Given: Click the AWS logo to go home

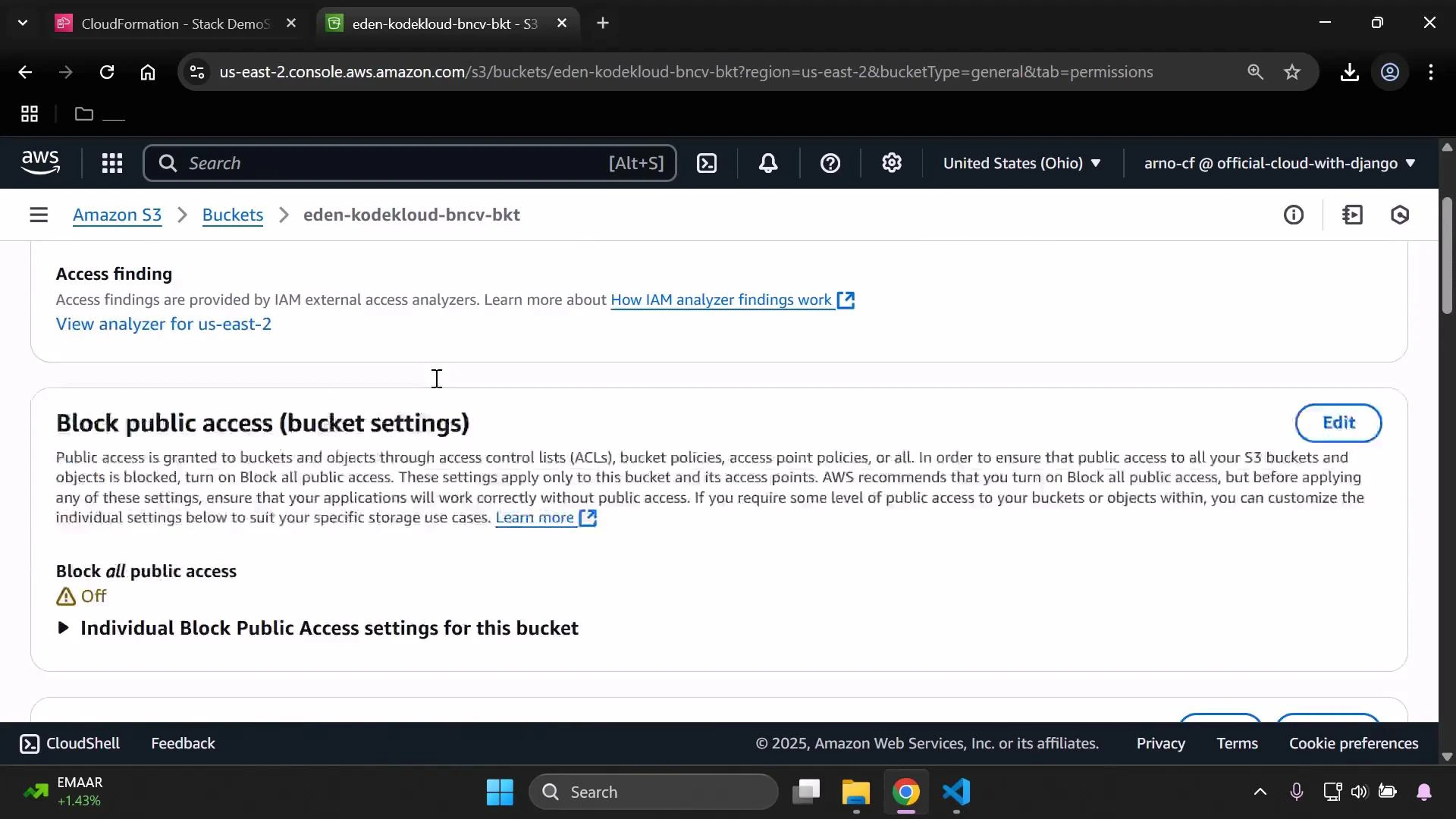Looking at the screenshot, I should (x=39, y=162).
